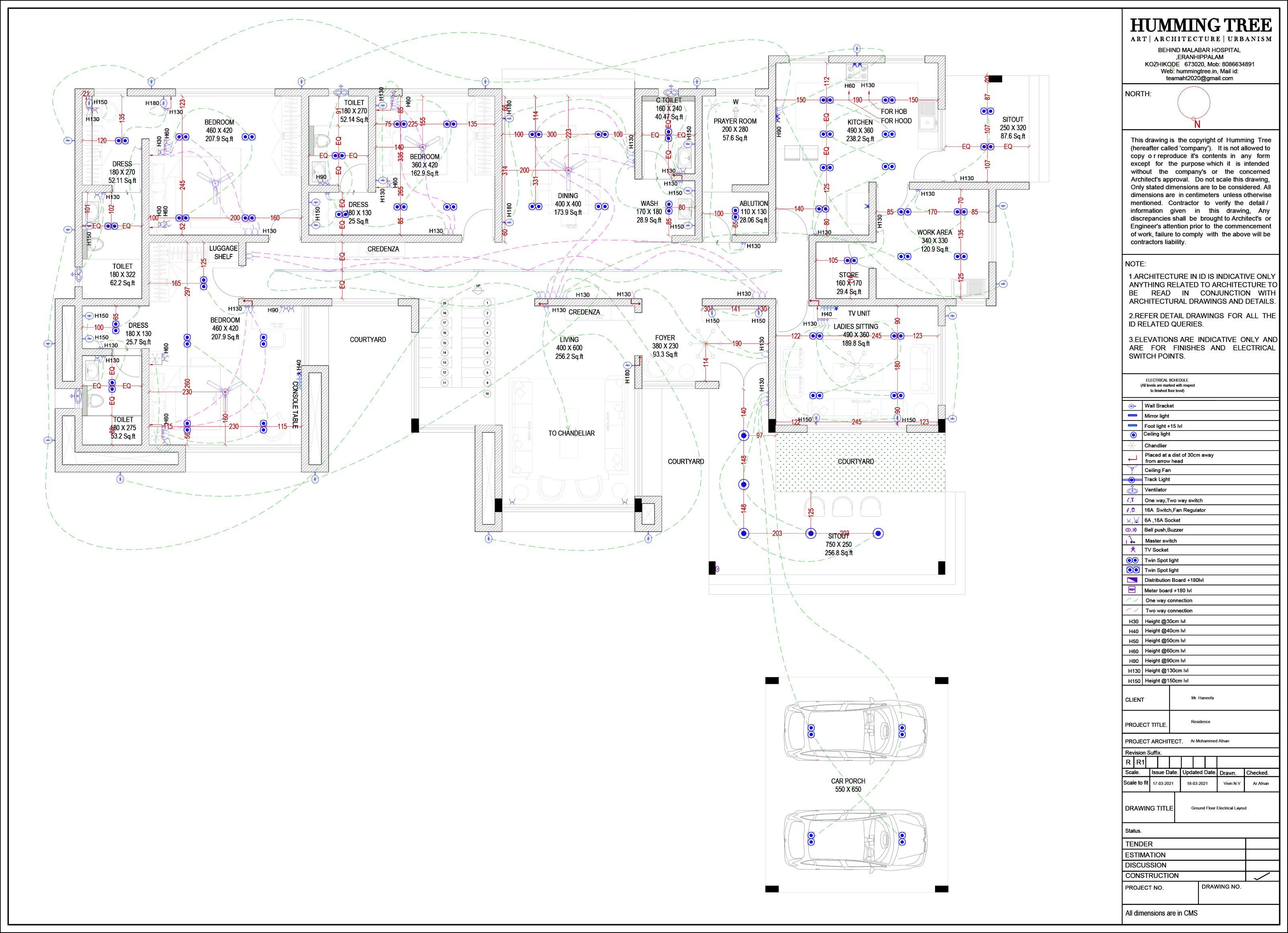Click the Distribution Board legend symbol
This screenshot has width=1288, height=933.
1132,580
